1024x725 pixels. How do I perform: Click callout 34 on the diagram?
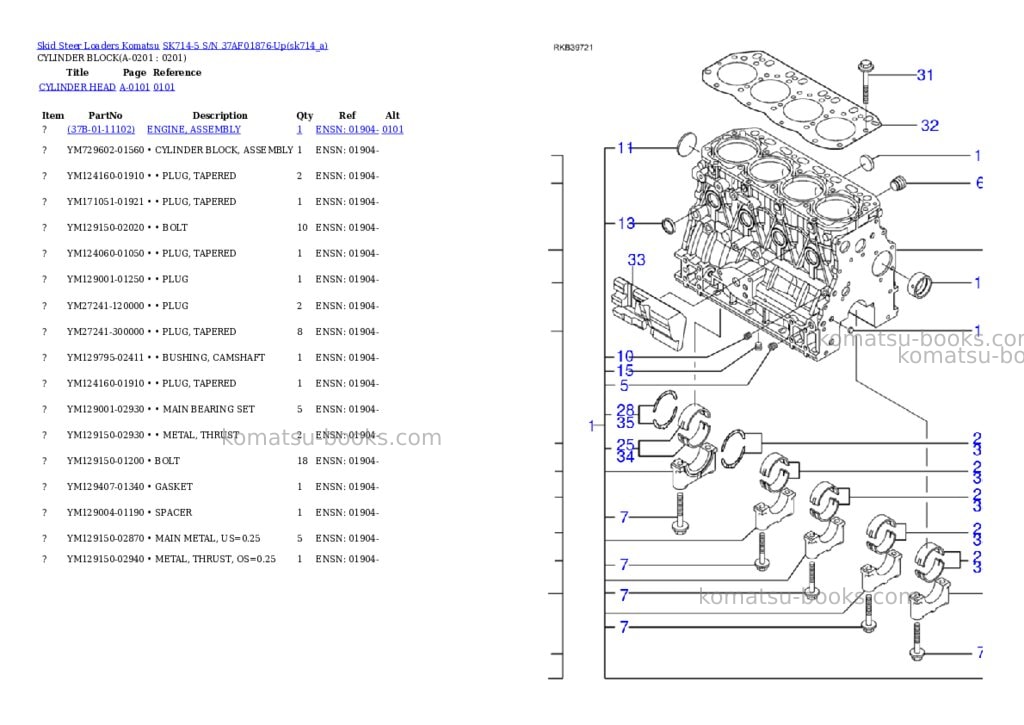[x=625, y=457]
